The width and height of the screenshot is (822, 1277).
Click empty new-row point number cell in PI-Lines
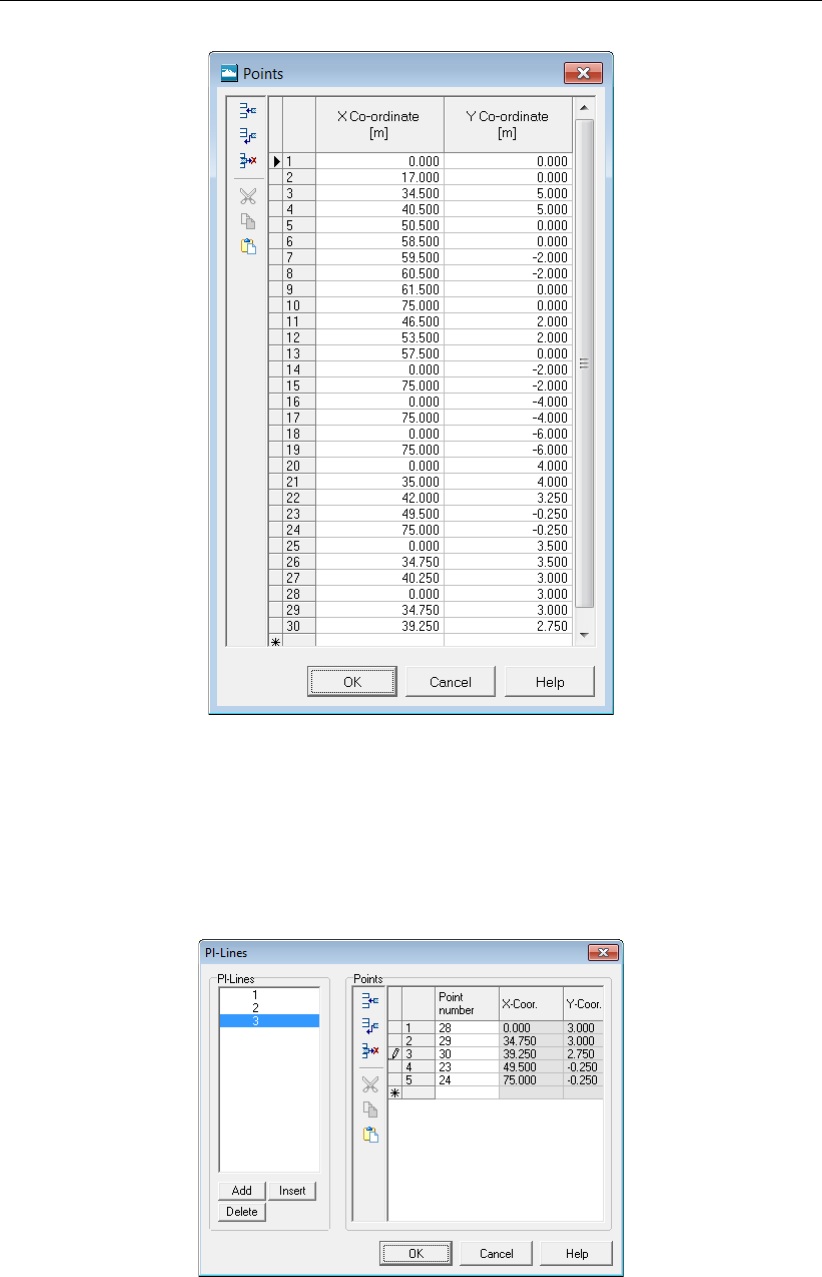click(466, 1092)
